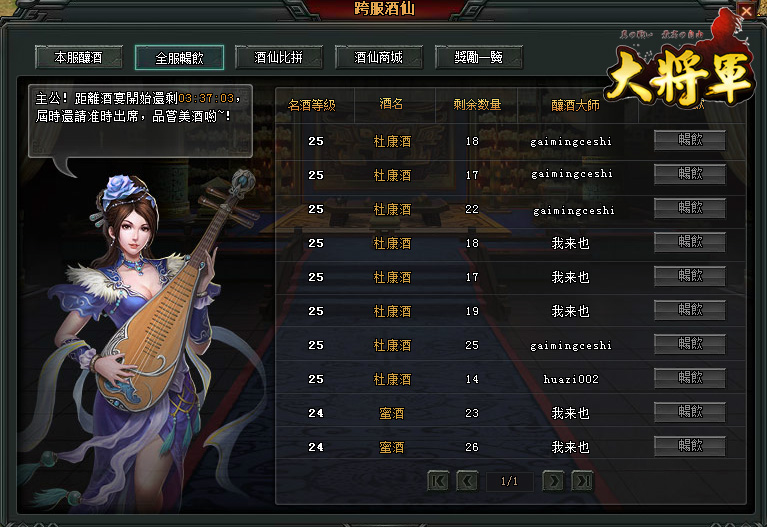The image size is (767, 527).
Task: Close the 跨服酒仙 window
Action: click(746, 10)
